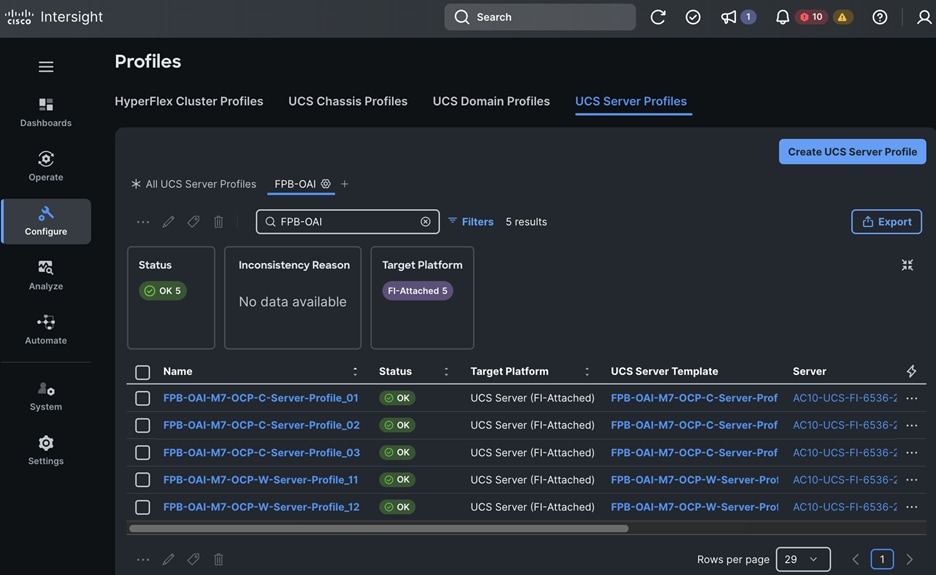Click the Export button
The height and width of the screenshot is (575, 936).
tap(886, 222)
